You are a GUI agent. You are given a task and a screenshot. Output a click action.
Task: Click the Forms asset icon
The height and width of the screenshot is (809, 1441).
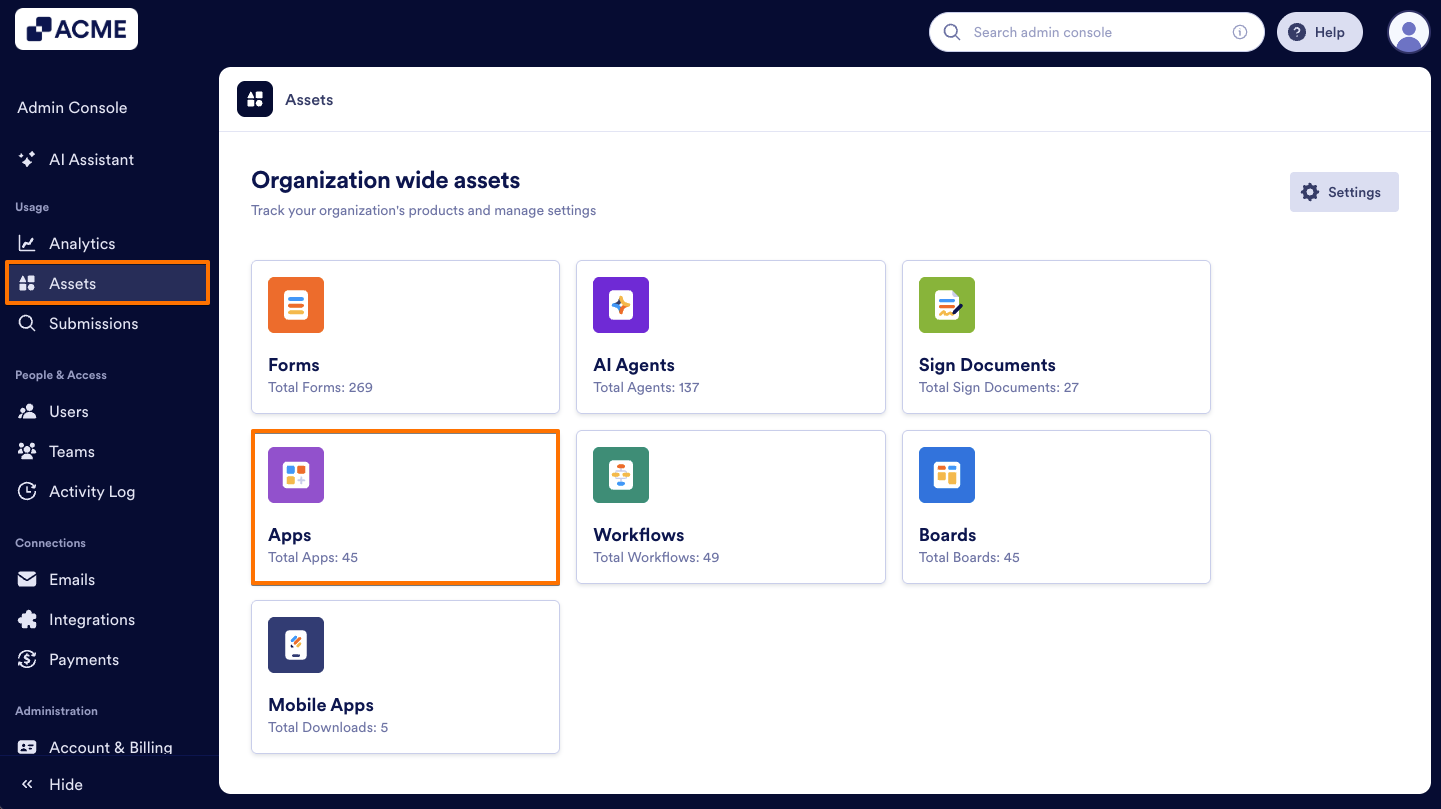(x=295, y=305)
